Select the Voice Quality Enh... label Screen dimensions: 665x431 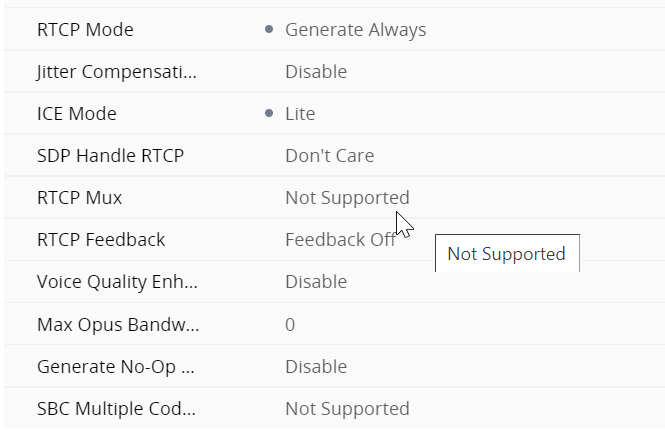[x=116, y=282]
